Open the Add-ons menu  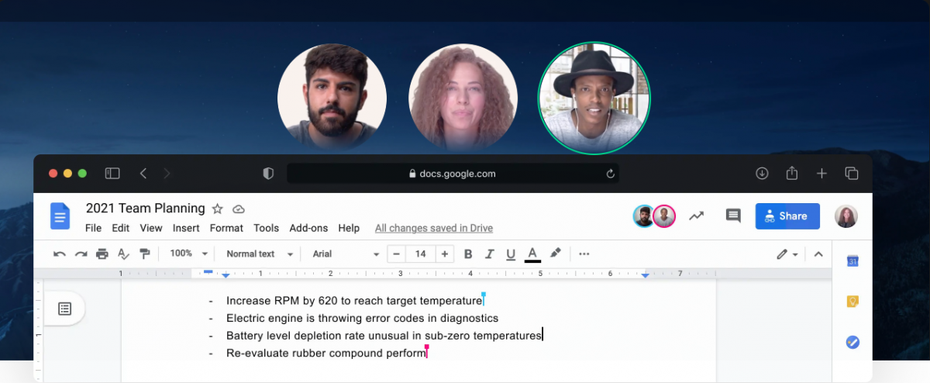click(308, 228)
